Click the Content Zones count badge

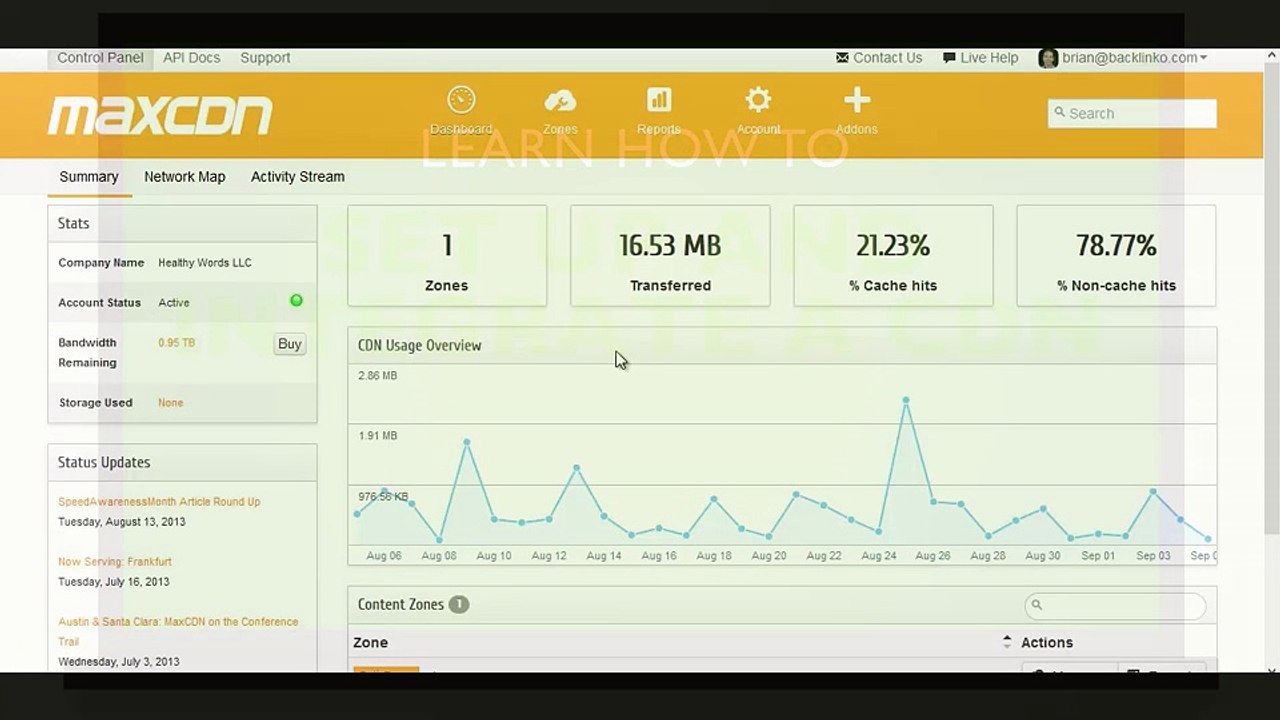click(x=458, y=604)
